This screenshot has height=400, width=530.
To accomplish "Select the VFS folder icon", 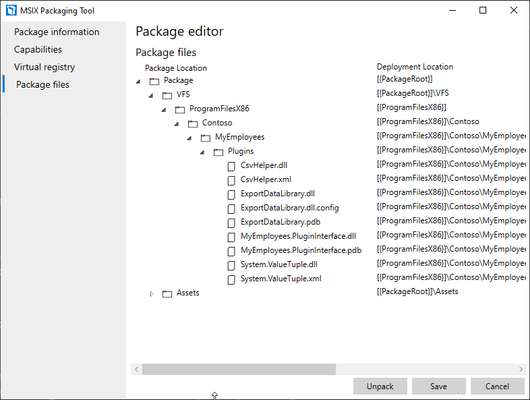I will pyautogui.click(x=167, y=95).
